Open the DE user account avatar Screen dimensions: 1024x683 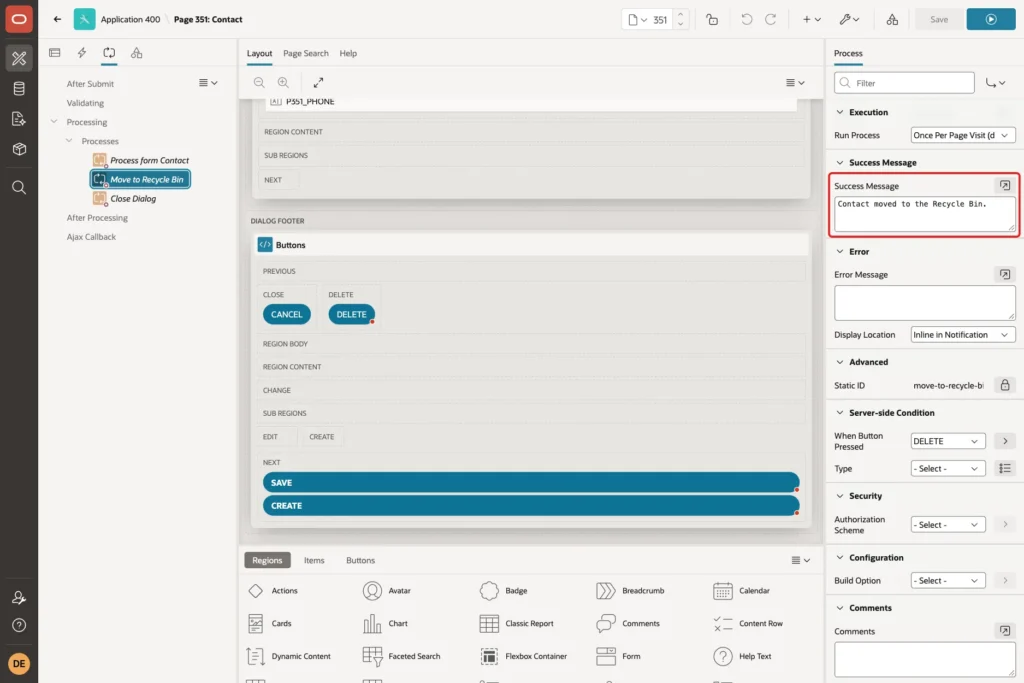(19, 663)
